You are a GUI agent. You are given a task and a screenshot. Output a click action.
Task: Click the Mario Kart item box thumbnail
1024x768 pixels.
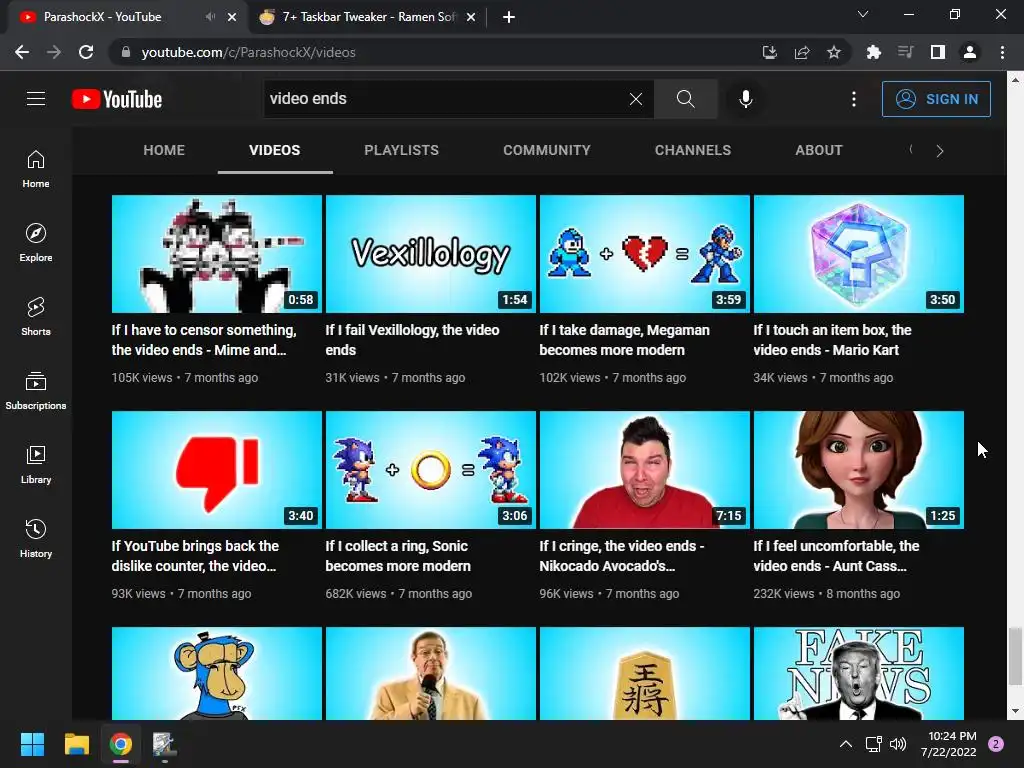click(x=859, y=253)
